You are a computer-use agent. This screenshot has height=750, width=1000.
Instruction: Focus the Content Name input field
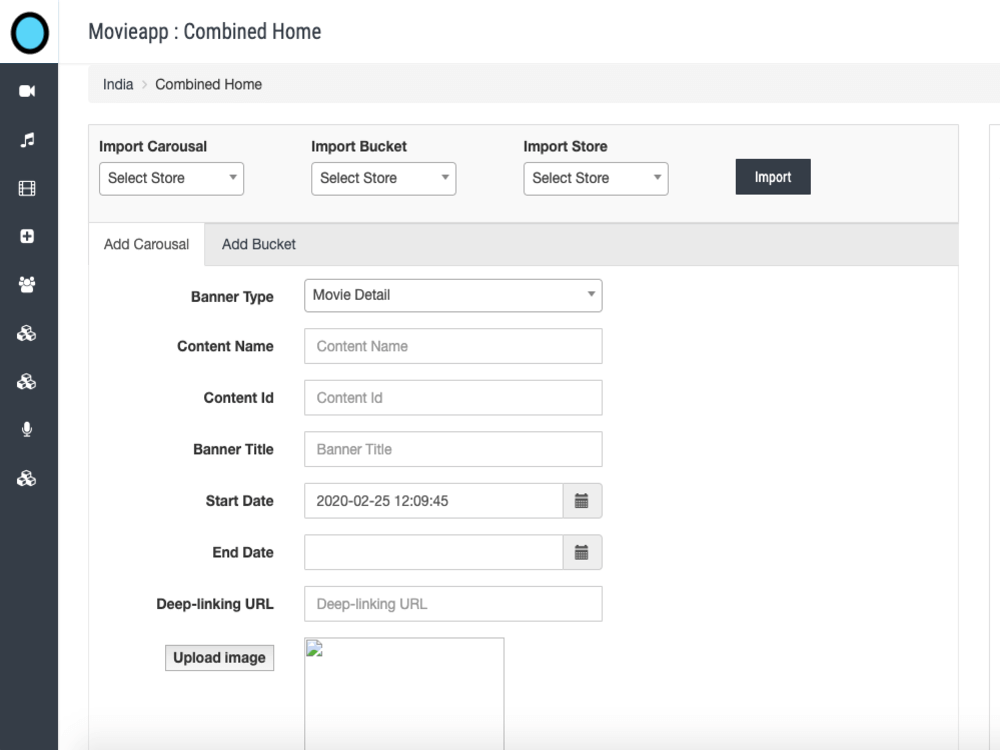(452, 346)
